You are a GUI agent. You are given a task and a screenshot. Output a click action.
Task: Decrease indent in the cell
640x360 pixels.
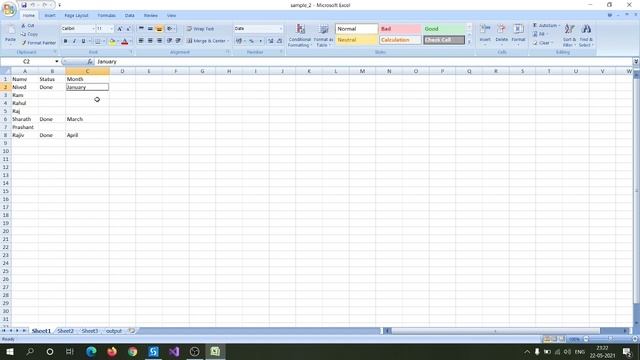[x=169, y=40]
